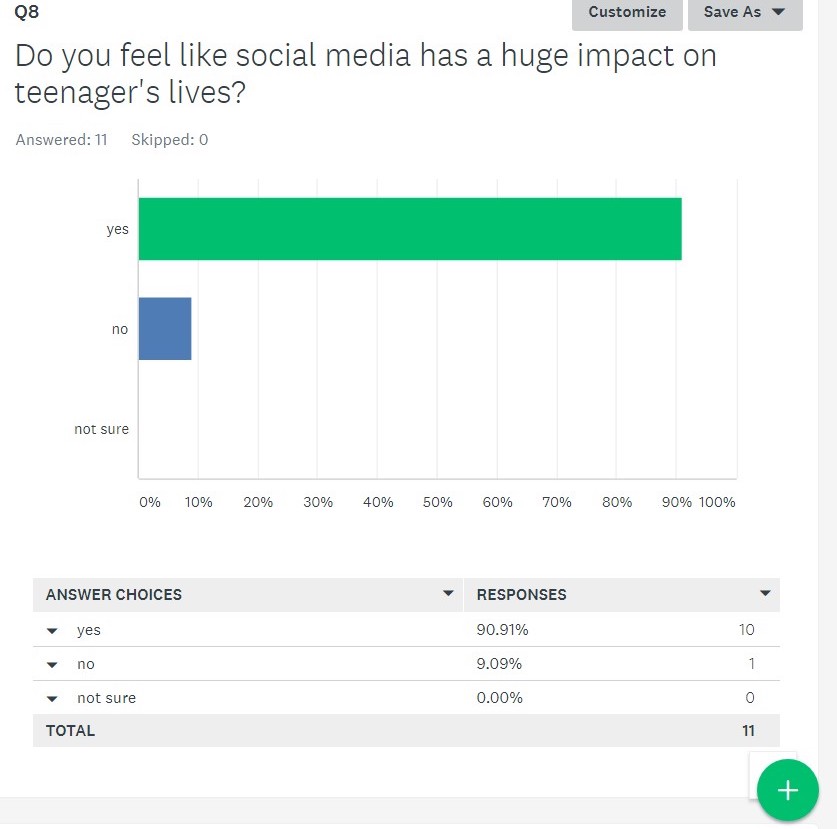This screenshot has width=837, height=829.
Task: Expand the Answer Choices column sort arrow
Action: coord(448,594)
